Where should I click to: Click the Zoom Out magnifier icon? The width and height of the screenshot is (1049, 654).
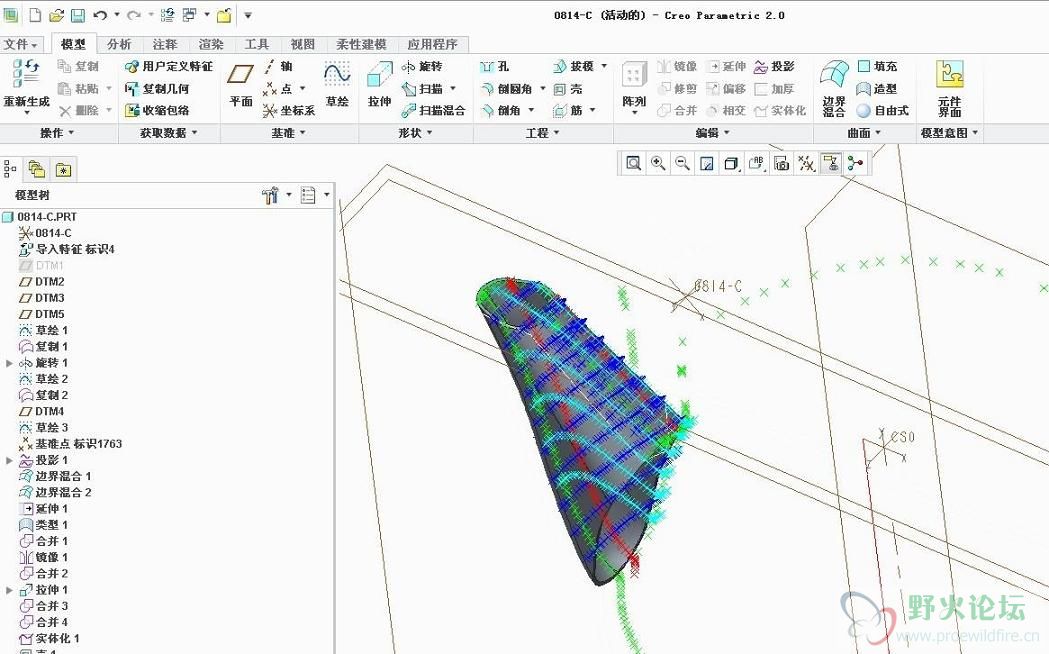coord(682,162)
